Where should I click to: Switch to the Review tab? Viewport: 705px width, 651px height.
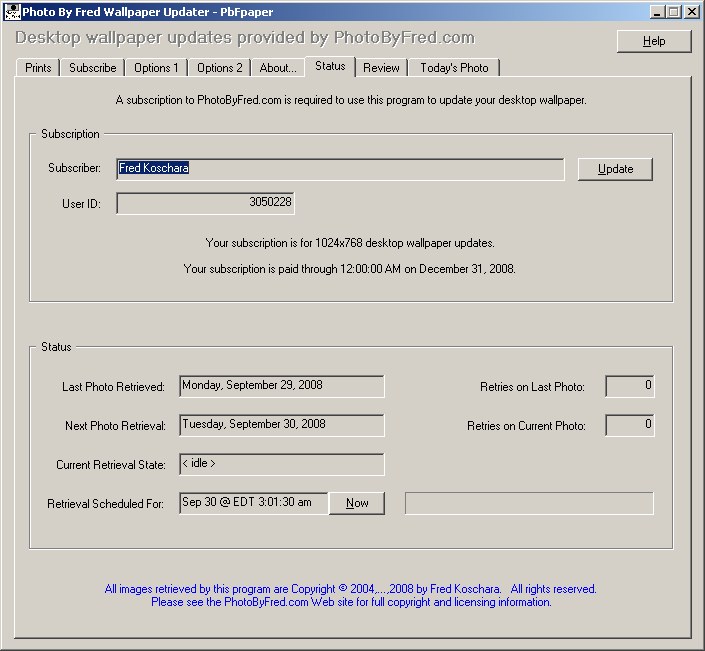coord(381,68)
